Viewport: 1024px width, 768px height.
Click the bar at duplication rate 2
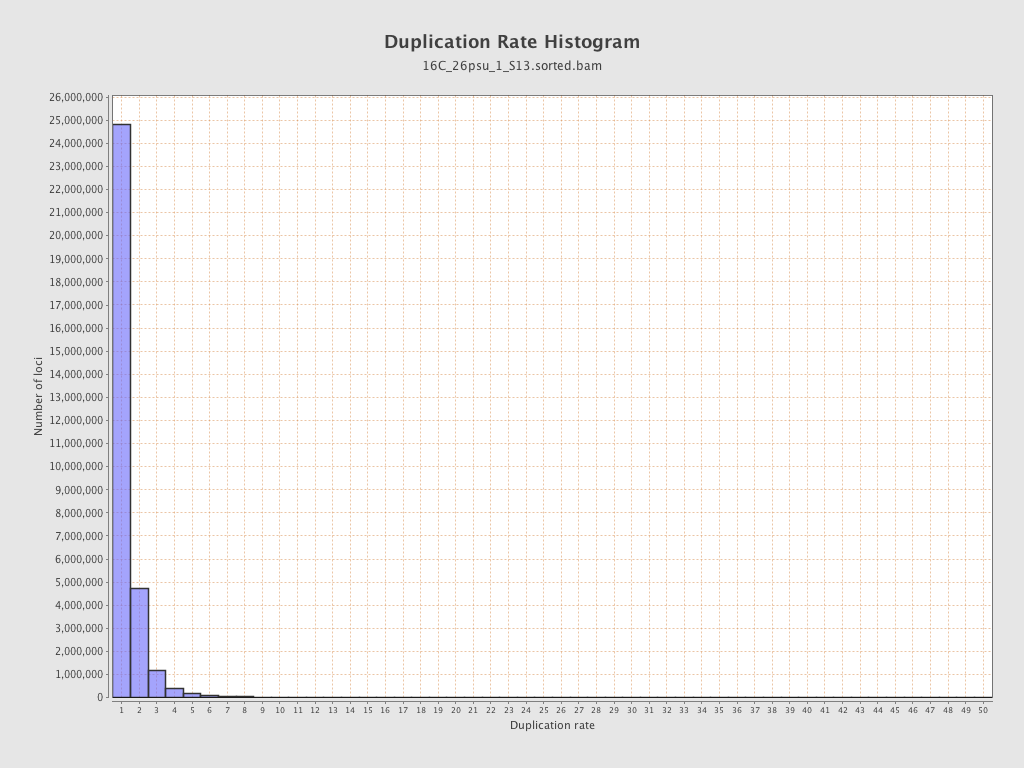point(139,643)
